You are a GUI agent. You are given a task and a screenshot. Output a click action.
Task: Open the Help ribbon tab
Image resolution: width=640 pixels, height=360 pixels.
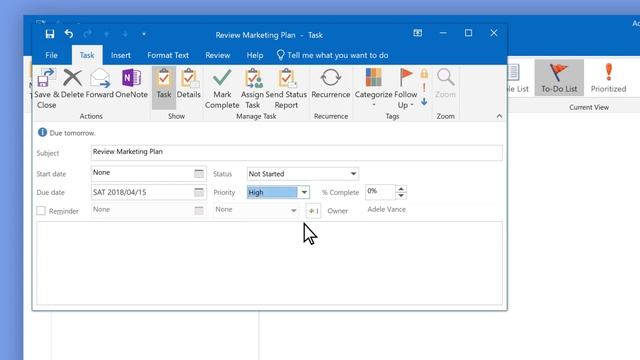[x=255, y=55]
